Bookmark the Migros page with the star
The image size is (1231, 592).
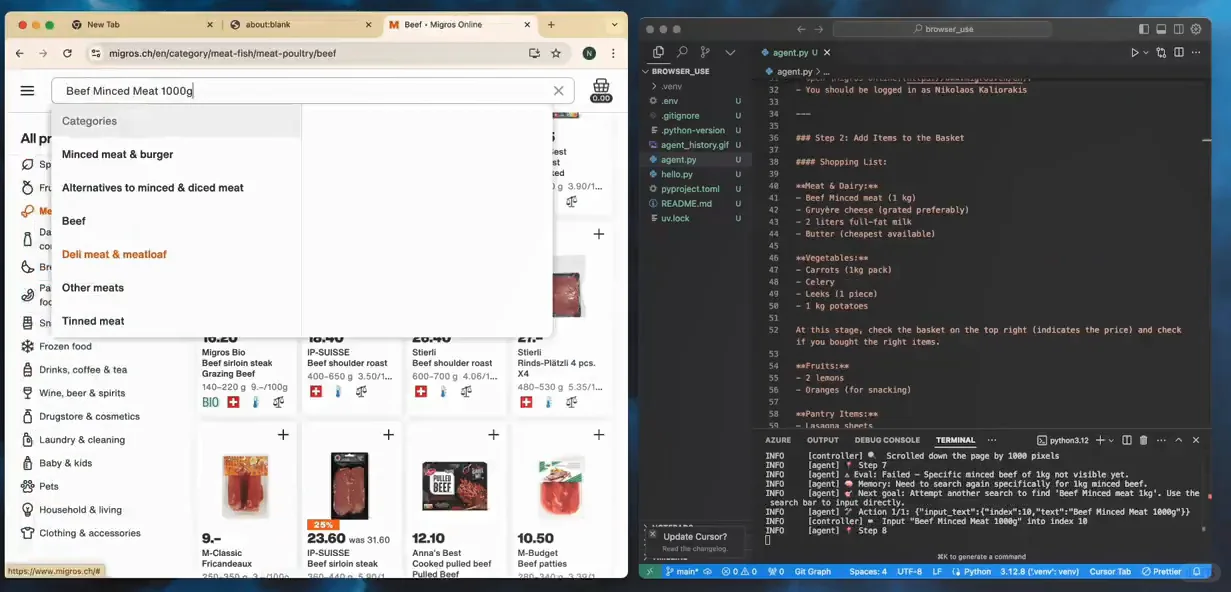click(x=556, y=53)
